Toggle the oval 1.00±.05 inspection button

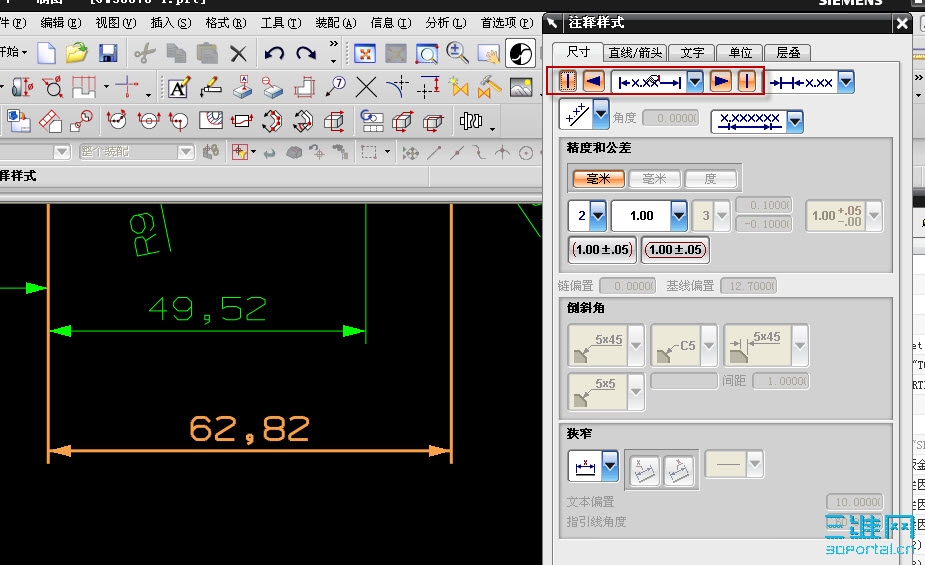675,249
